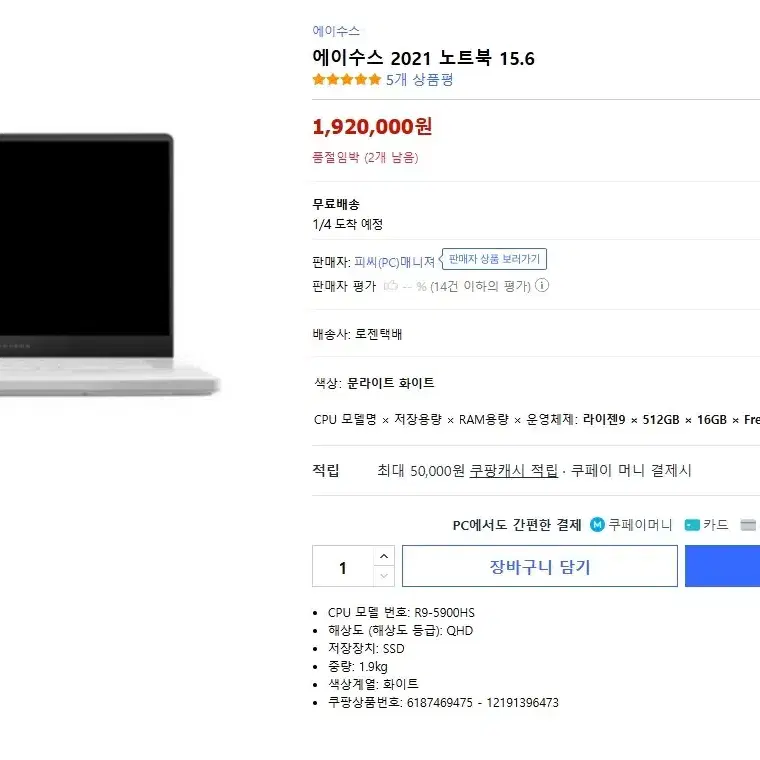The width and height of the screenshot is (760, 760).
Task: Click the blue purchase button
Action: tap(722, 566)
